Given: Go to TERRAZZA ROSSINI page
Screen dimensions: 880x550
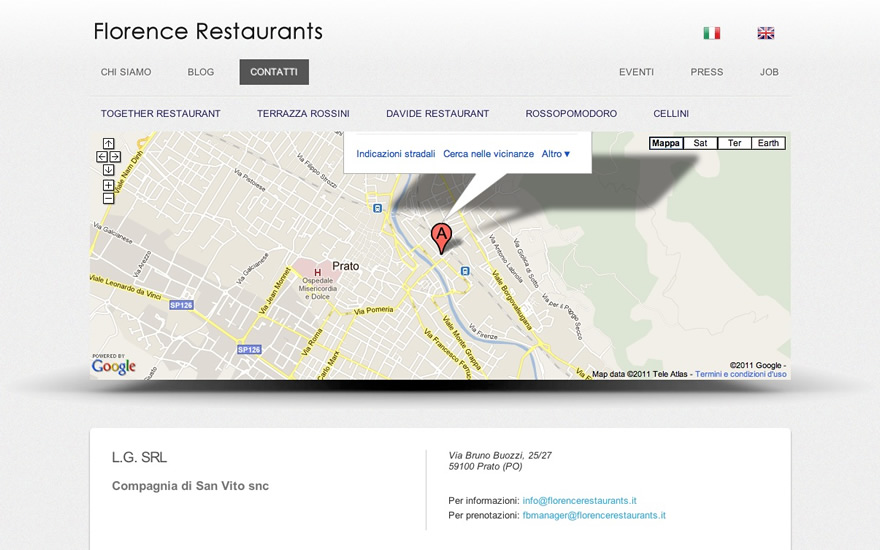Looking at the screenshot, I should point(303,113).
